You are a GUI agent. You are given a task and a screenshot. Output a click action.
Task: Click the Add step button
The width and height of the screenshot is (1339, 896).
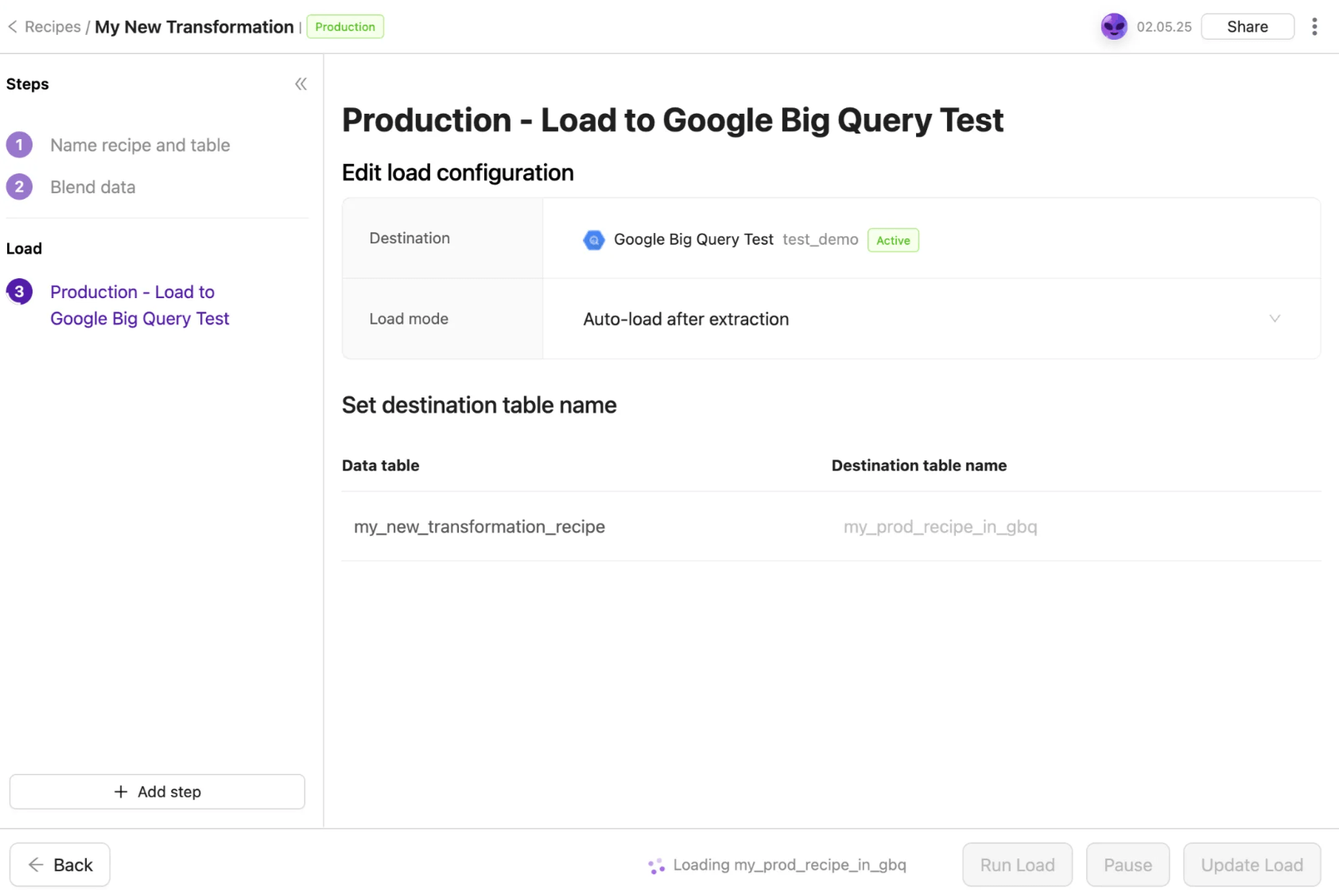pos(157,792)
